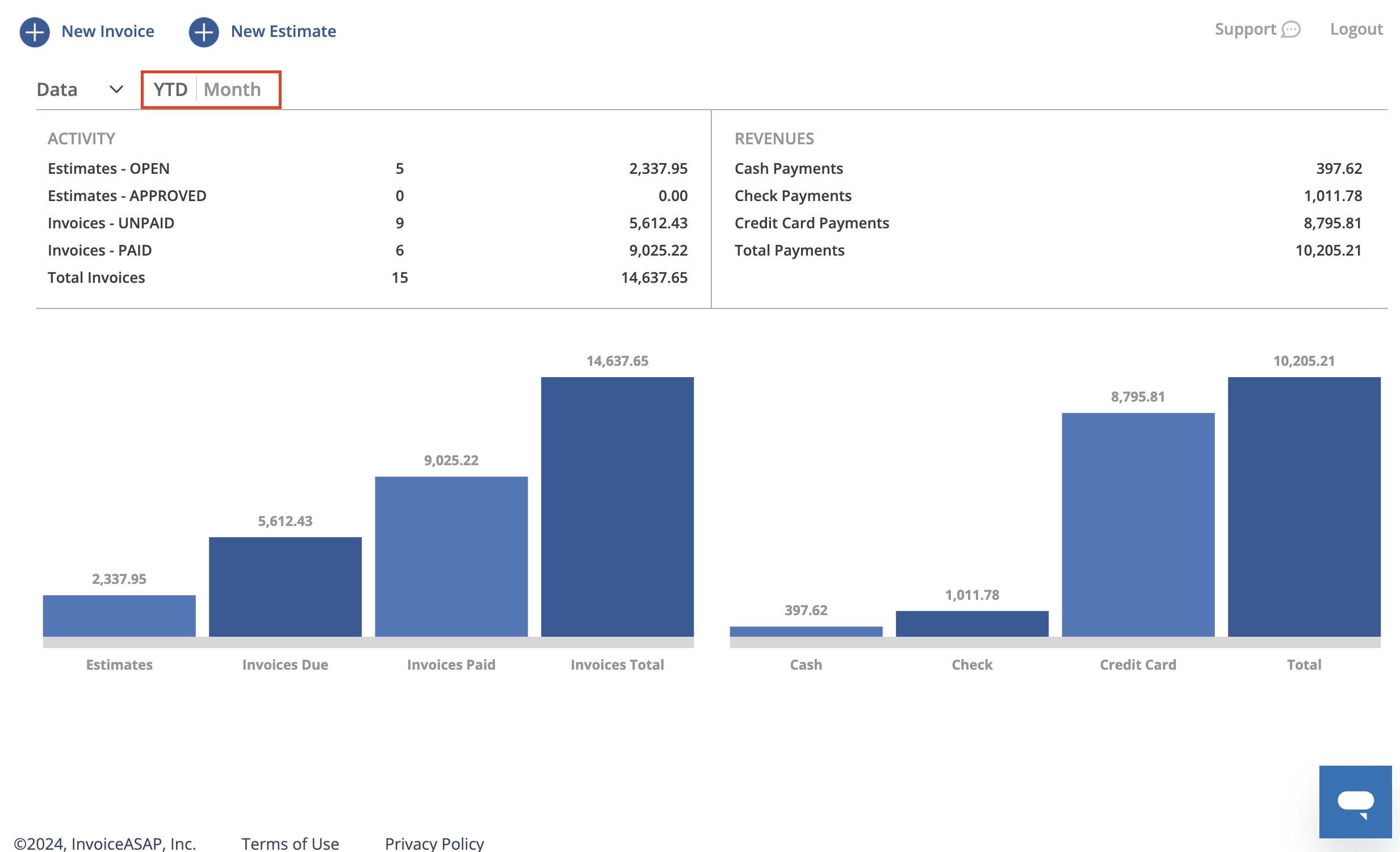Click the Total revenue bar
Screen dimensions: 1400x852
pyautogui.click(x=1304, y=507)
